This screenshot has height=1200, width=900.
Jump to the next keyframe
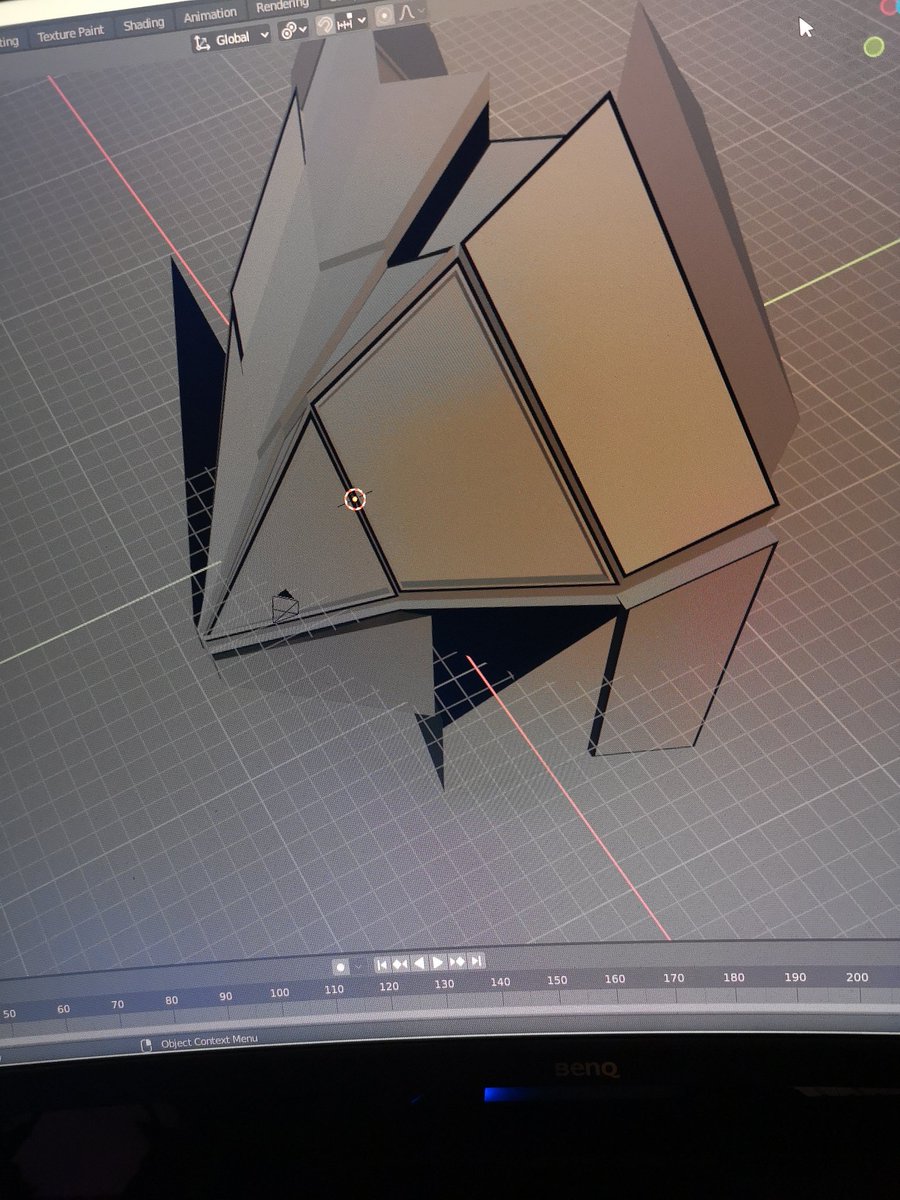457,962
